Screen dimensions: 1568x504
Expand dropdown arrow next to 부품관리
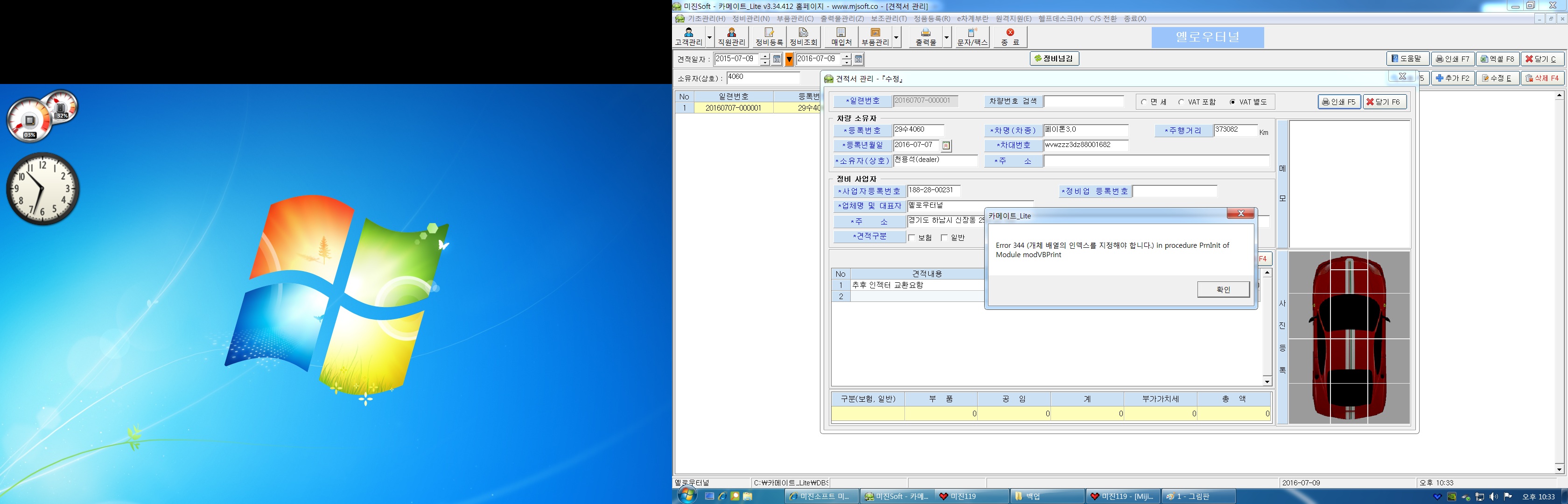tap(896, 37)
